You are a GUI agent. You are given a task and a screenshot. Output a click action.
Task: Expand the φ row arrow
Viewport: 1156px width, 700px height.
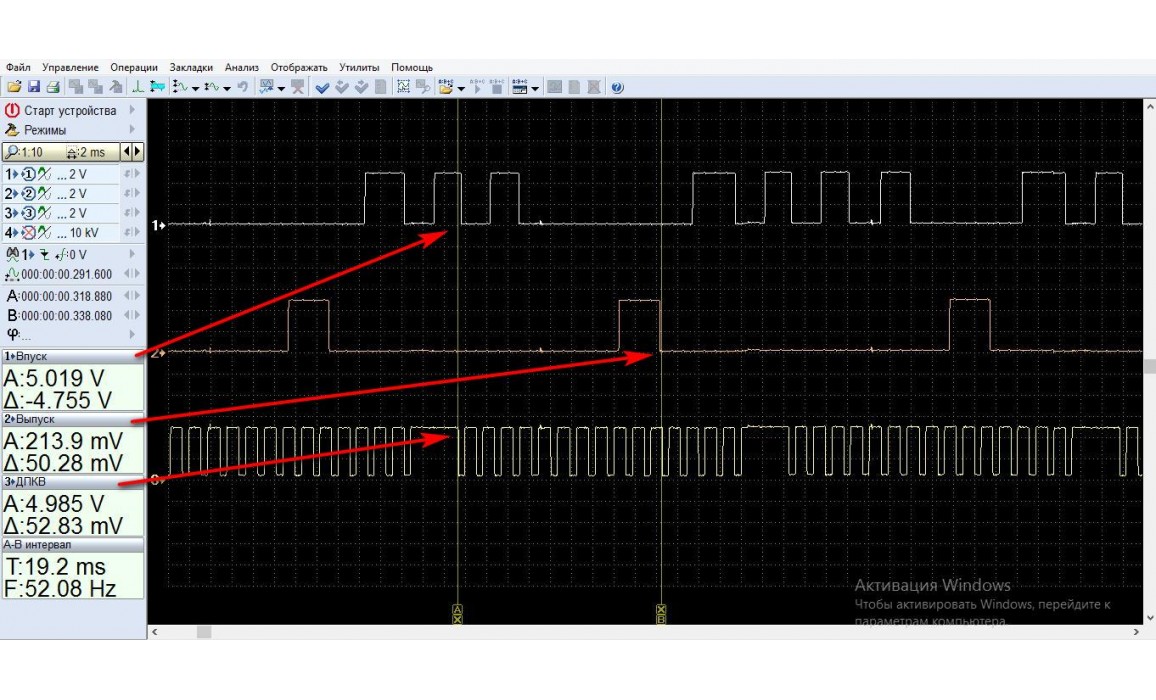pos(132,335)
